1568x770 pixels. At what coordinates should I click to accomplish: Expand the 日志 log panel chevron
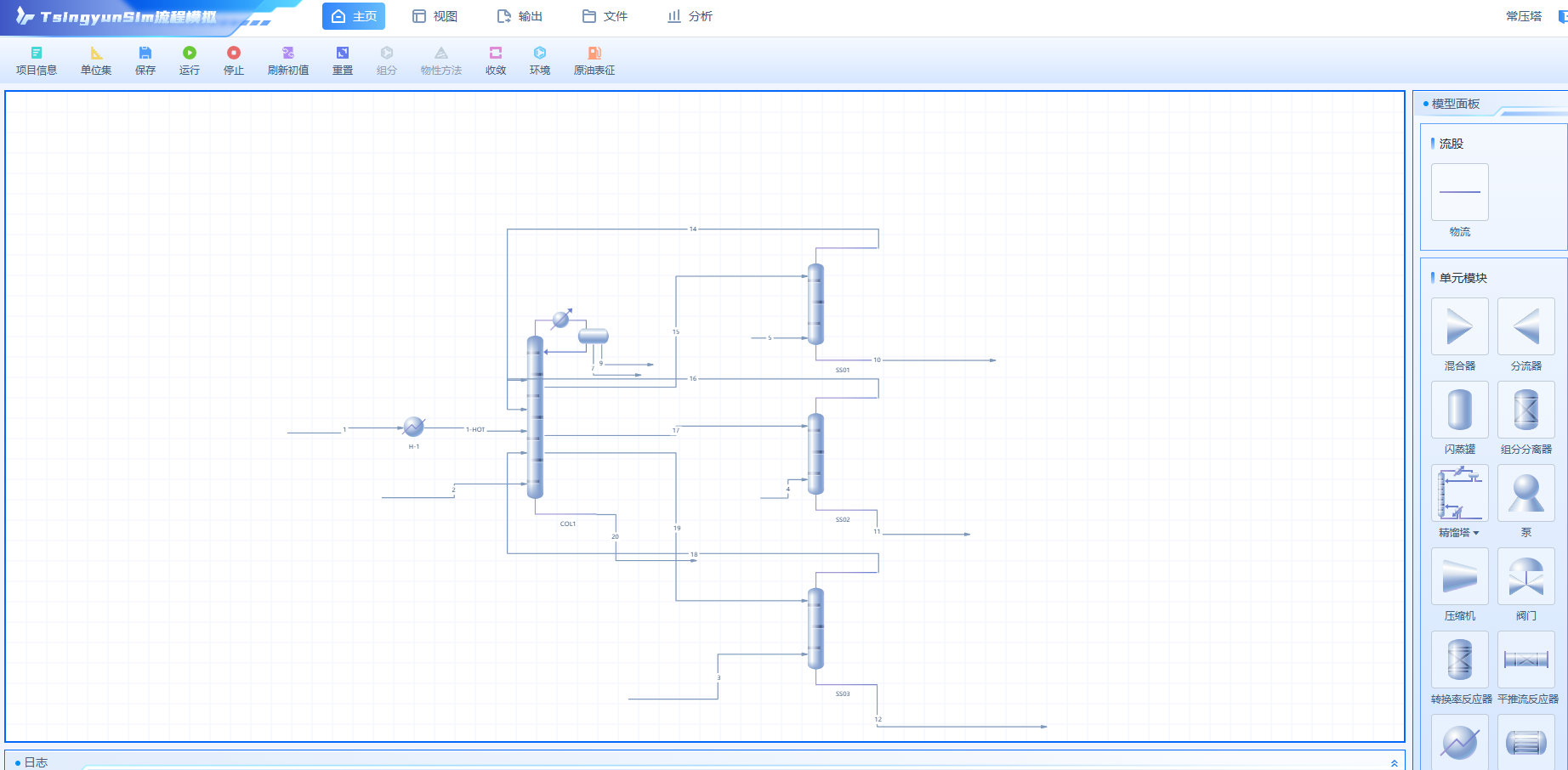pos(1394,762)
